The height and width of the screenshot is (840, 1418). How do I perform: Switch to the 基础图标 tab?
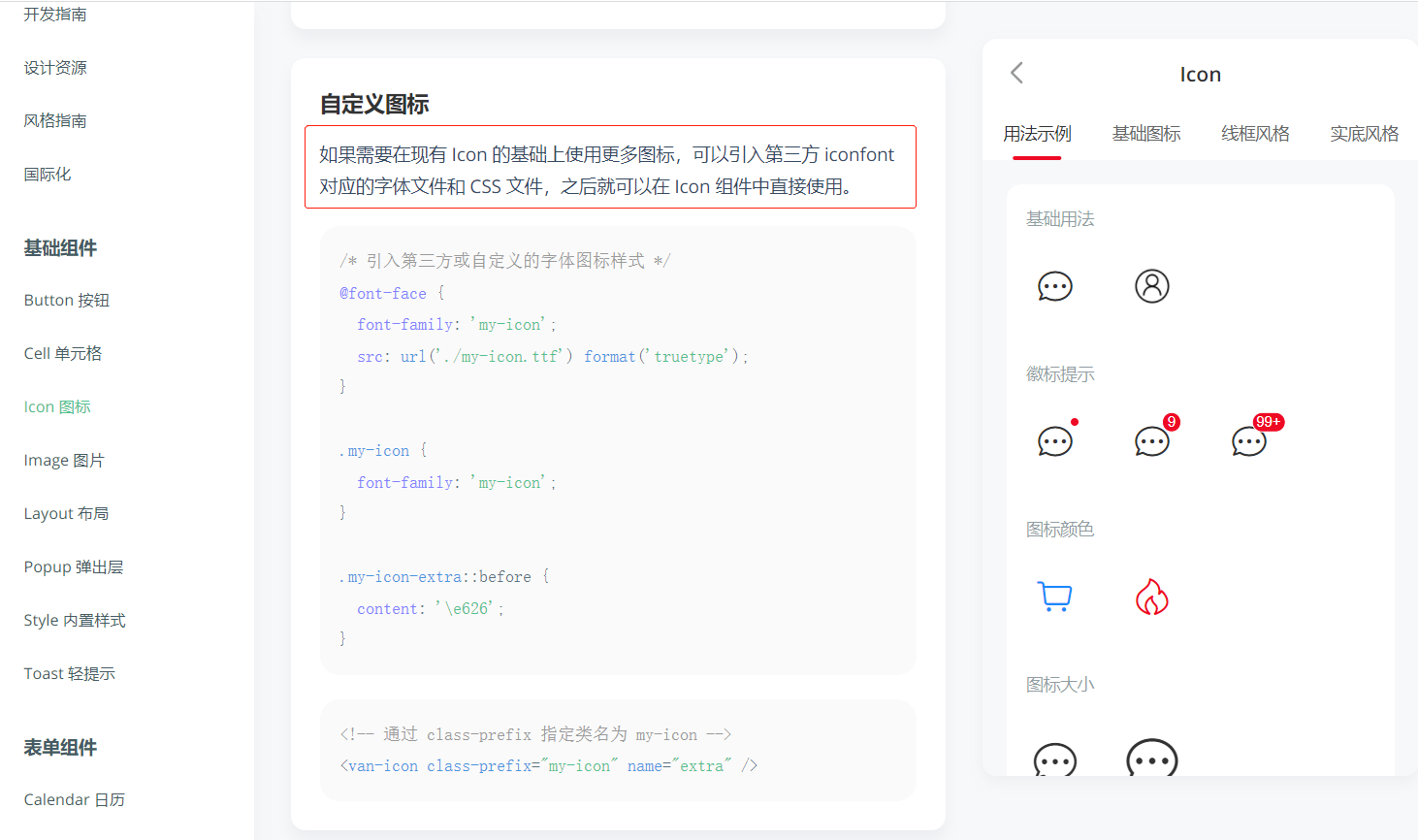pos(1146,134)
